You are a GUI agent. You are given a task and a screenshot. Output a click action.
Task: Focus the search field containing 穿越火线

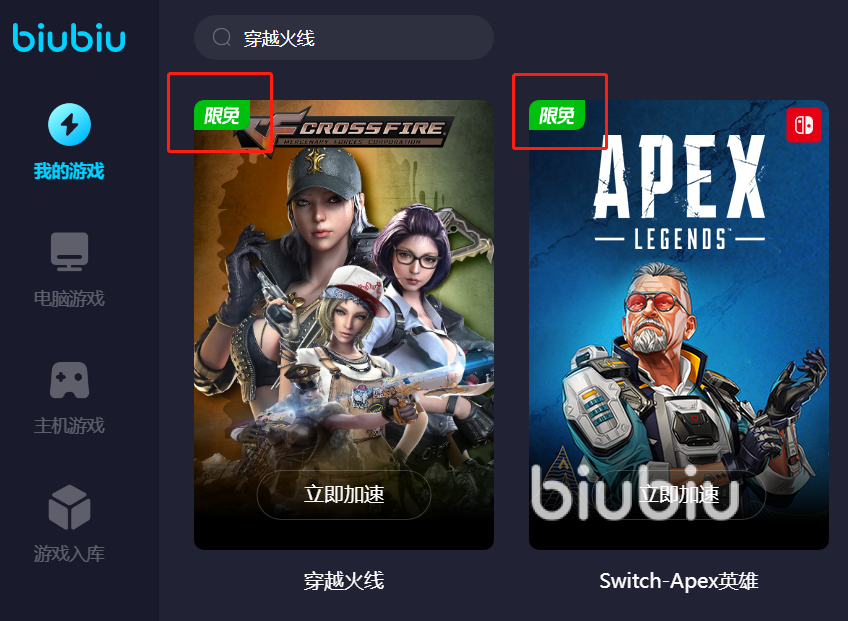coord(344,38)
